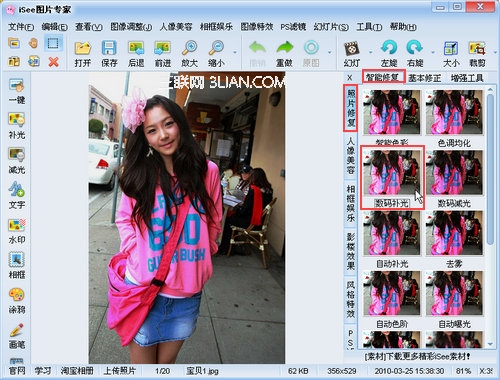Choose 减光 reduce light in sidebar
The height and width of the screenshot is (380, 500).
click(x=17, y=161)
